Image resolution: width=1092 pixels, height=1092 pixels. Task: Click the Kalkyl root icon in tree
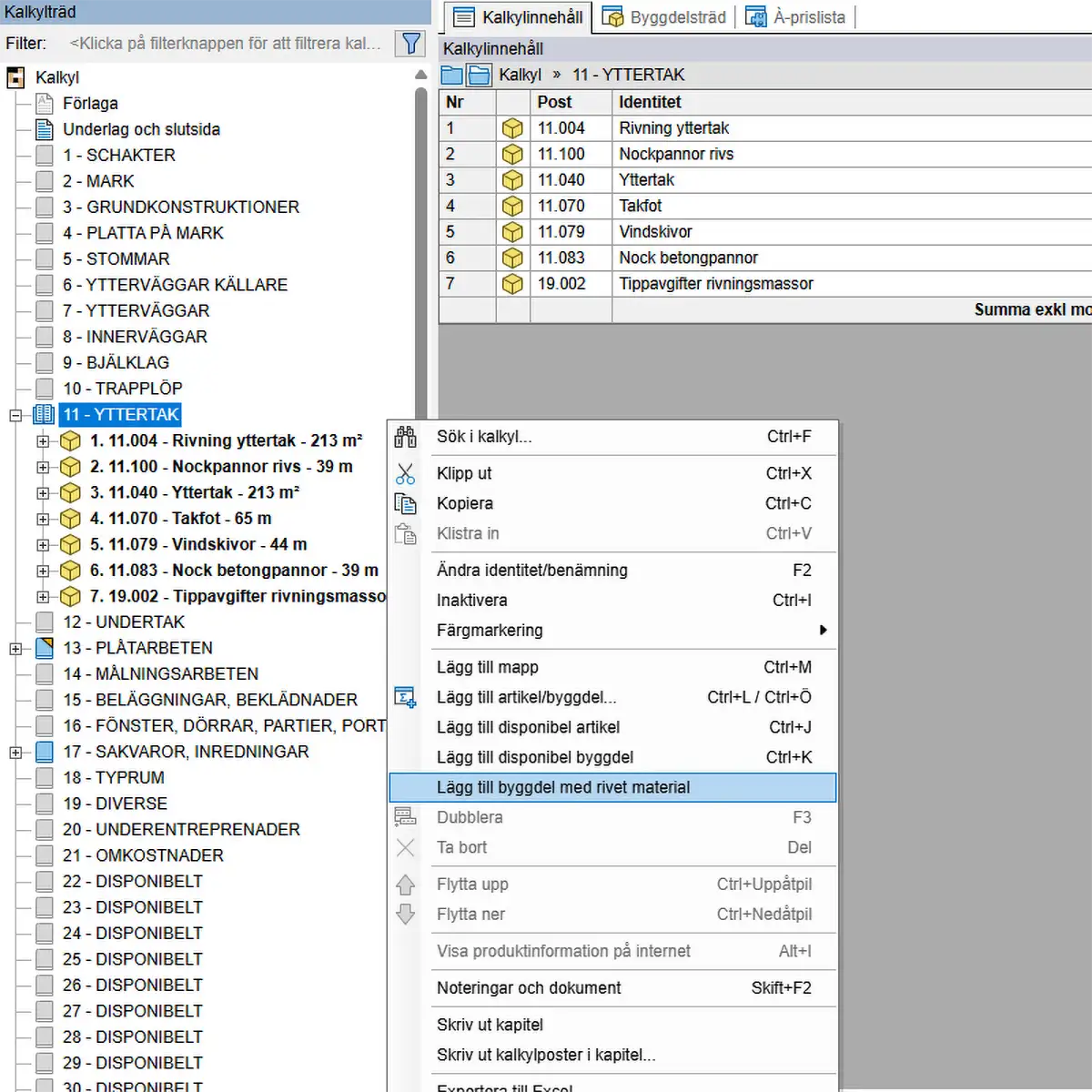[x=15, y=77]
